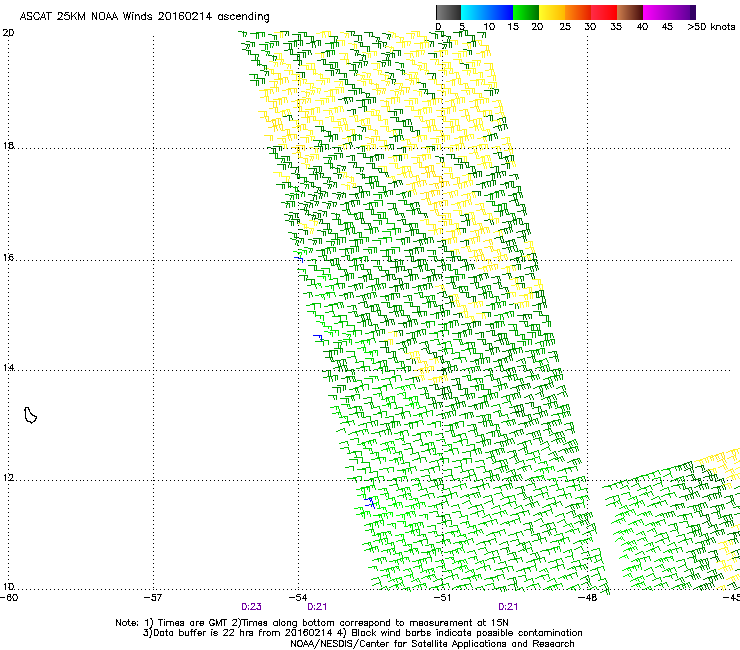Click the dark purple 45-50 knots legend segment
Viewport: 740px width, 650px height.
[682, 12]
